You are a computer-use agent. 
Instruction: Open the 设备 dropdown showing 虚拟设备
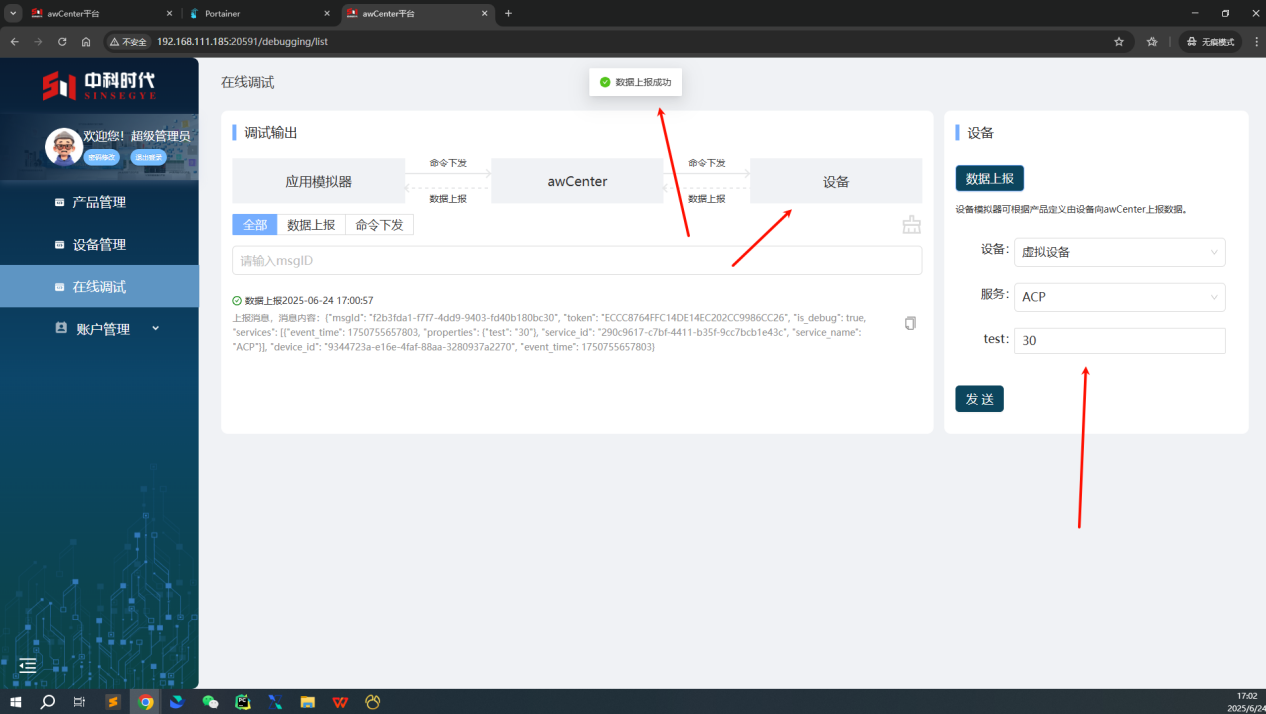click(x=1119, y=252)
